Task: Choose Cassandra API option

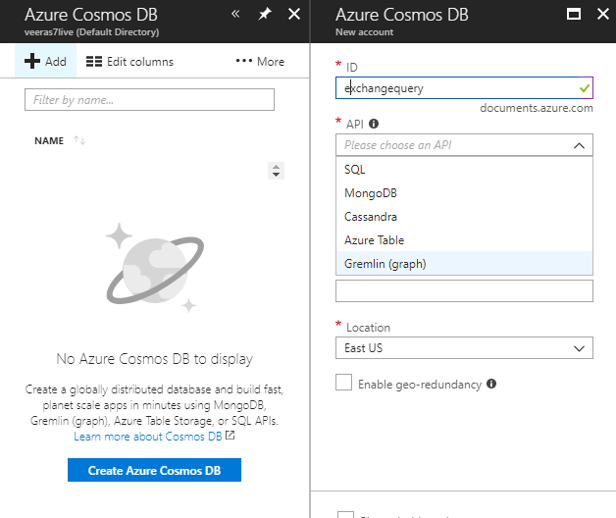Action: point(464,217)
